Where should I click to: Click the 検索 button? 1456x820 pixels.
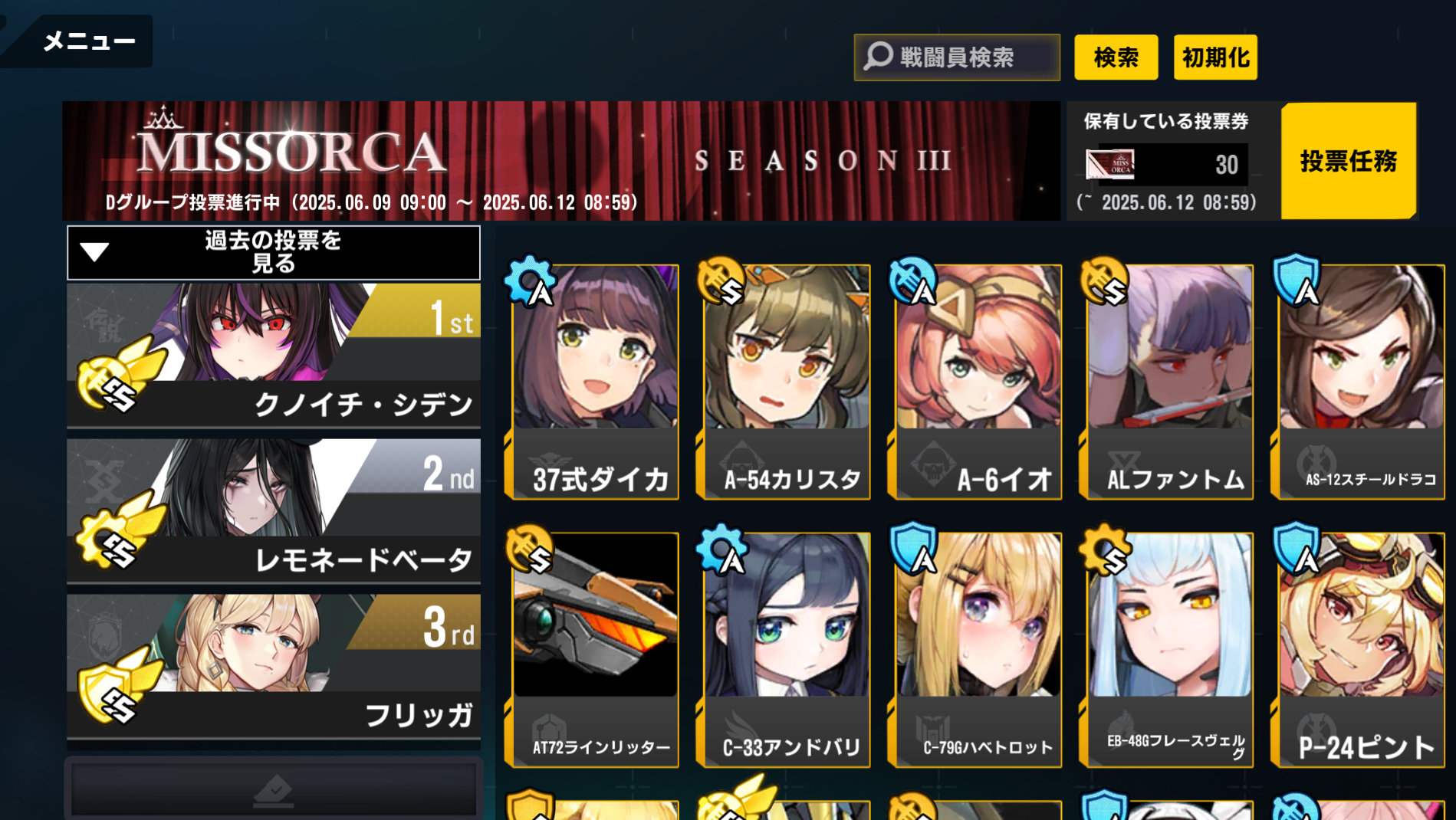(1116, 57)
